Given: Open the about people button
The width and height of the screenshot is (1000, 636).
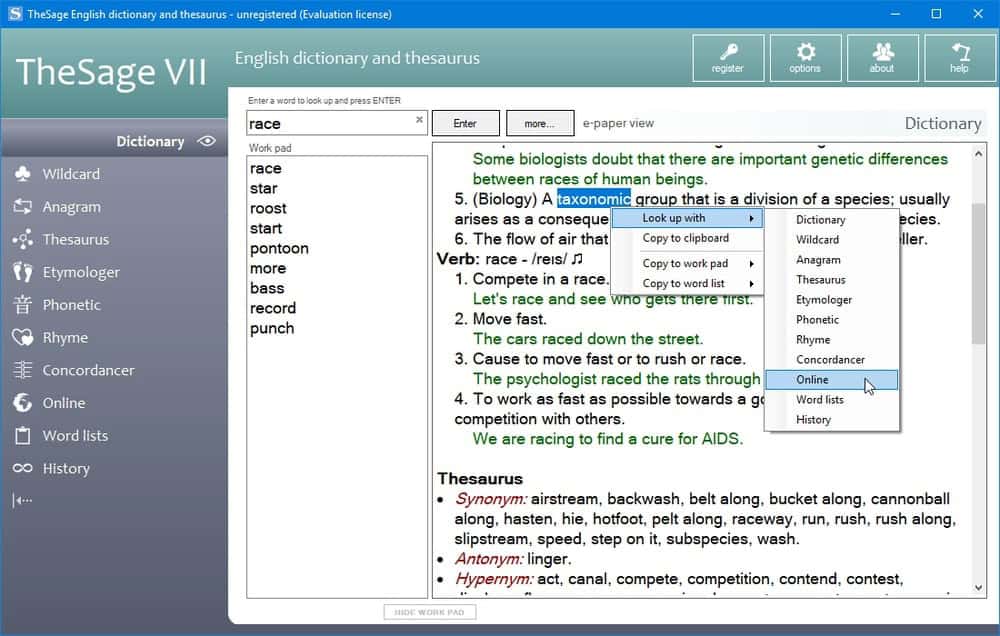Looking at the screenshot, I should (883, 58).
